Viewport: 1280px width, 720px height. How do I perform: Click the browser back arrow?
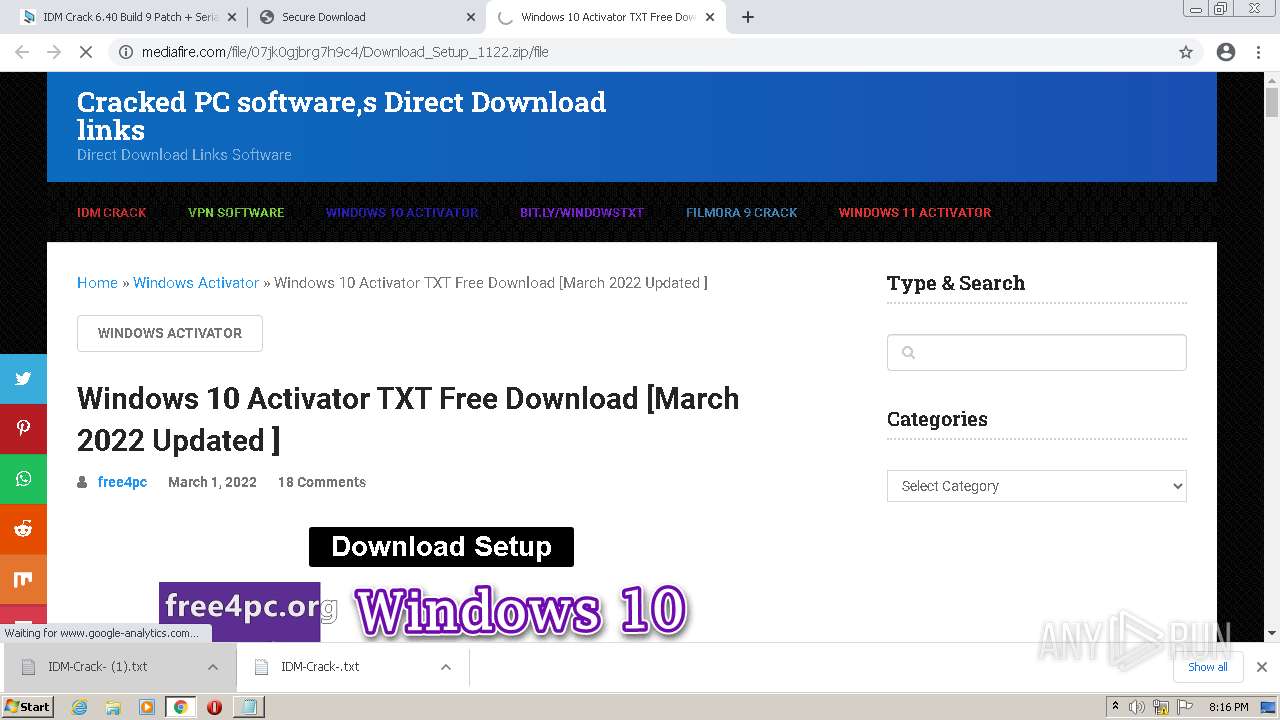(x=22, y=52)
